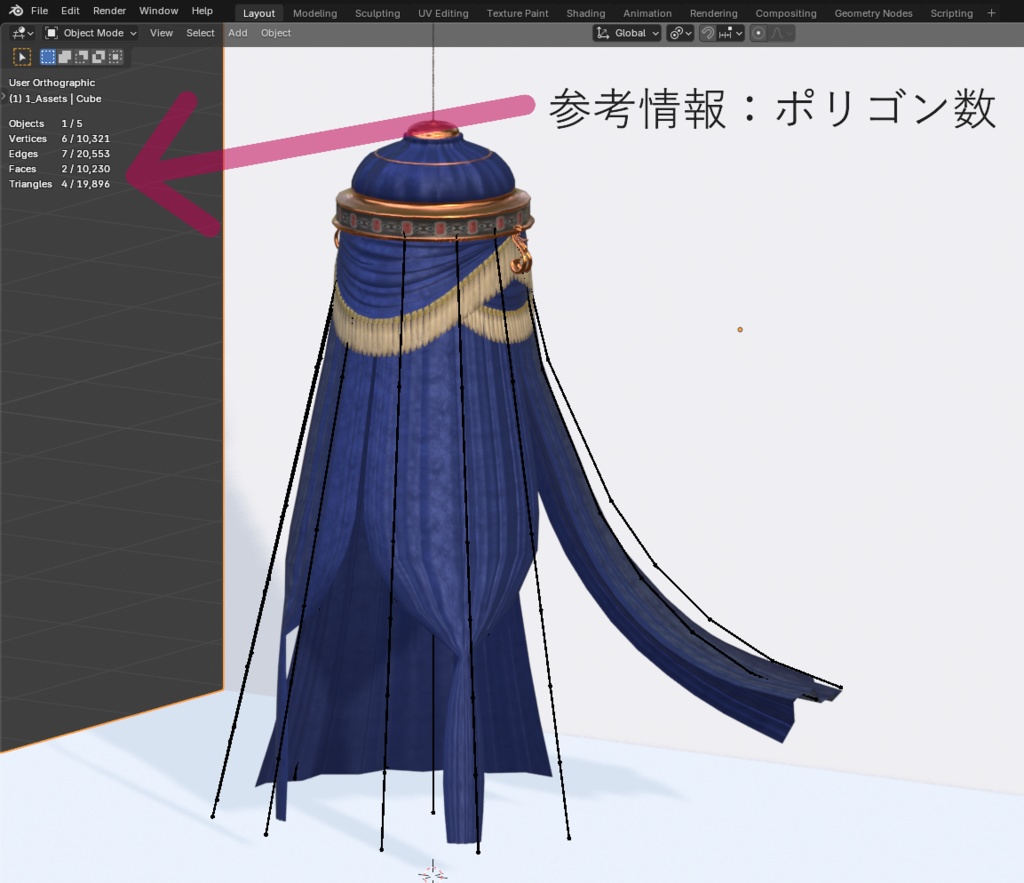This screenshot has width=1024, height=883.
Task: Click the Vertices 6 / 10,321 statistic
Action: click(59, 138)
